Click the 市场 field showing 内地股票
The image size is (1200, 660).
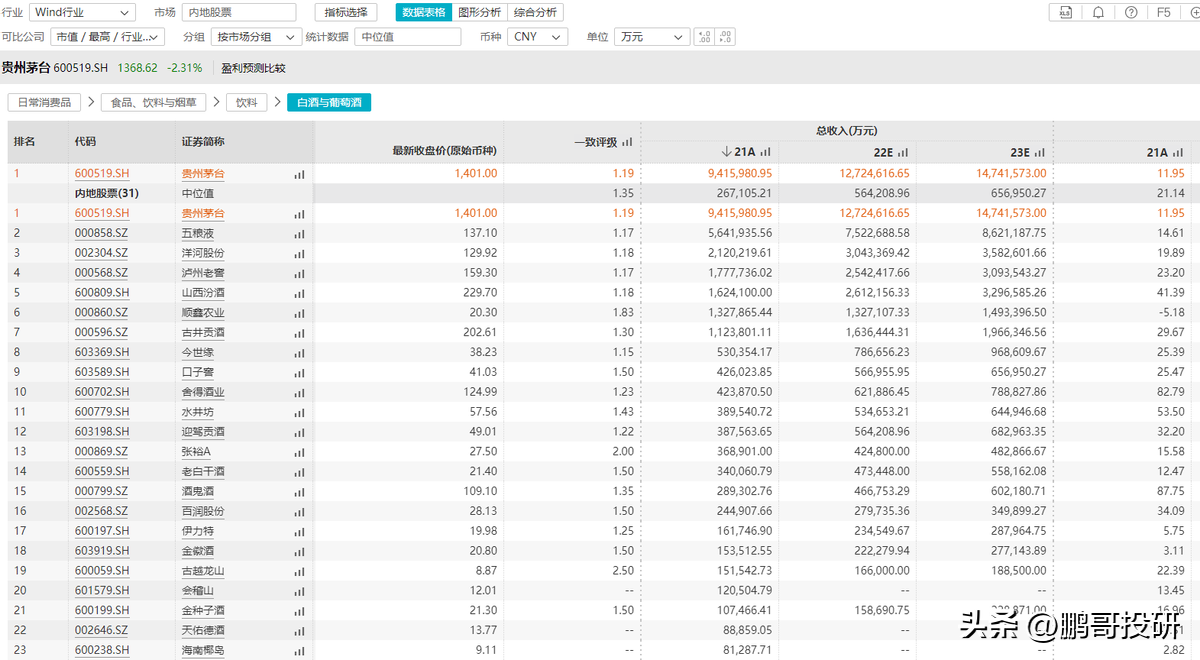tap(238, 12)
